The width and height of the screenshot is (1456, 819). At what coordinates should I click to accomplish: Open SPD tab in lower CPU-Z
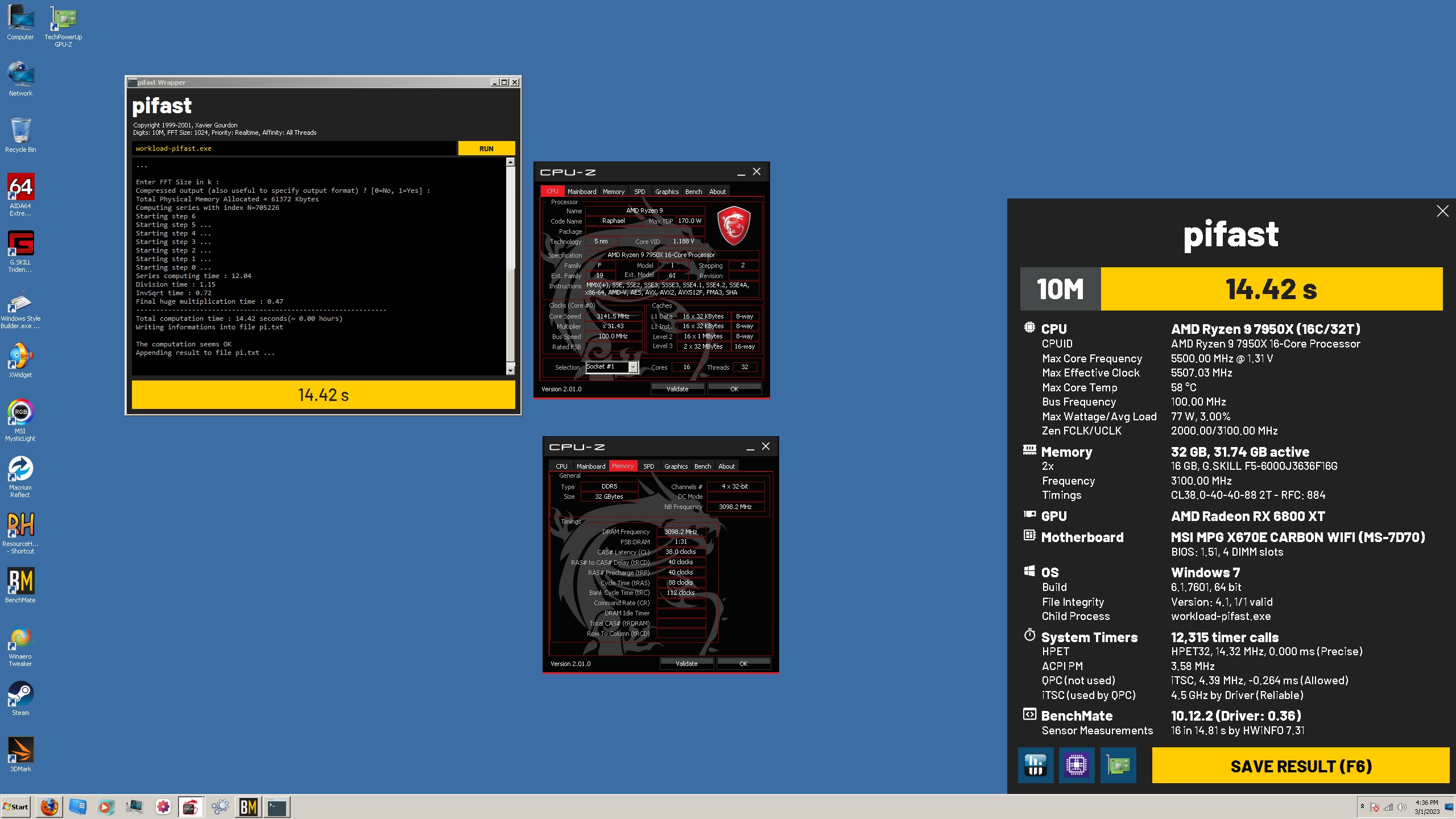[648, 466]
